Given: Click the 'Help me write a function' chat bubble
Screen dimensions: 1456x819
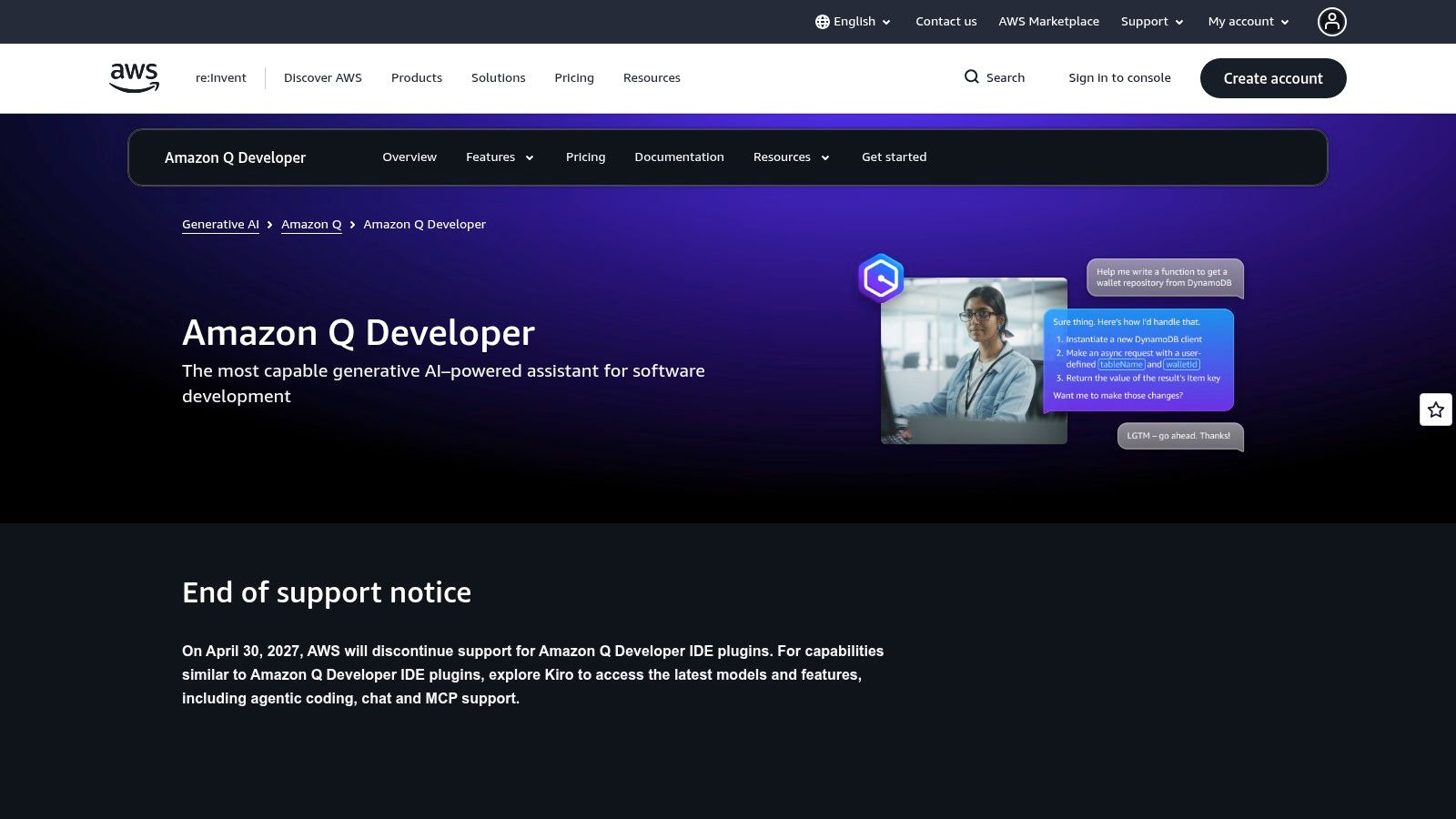Looking at the screenshot, I should point(1165,278).
